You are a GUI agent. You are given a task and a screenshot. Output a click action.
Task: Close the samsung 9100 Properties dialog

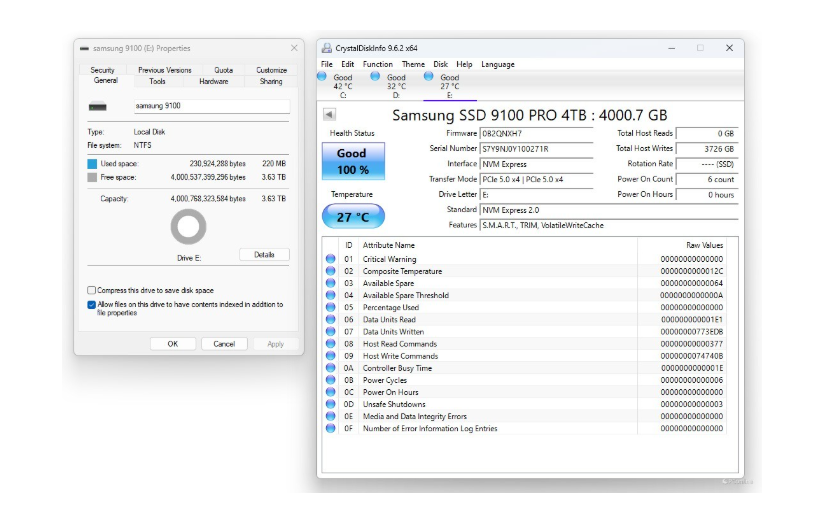[294, 48]
